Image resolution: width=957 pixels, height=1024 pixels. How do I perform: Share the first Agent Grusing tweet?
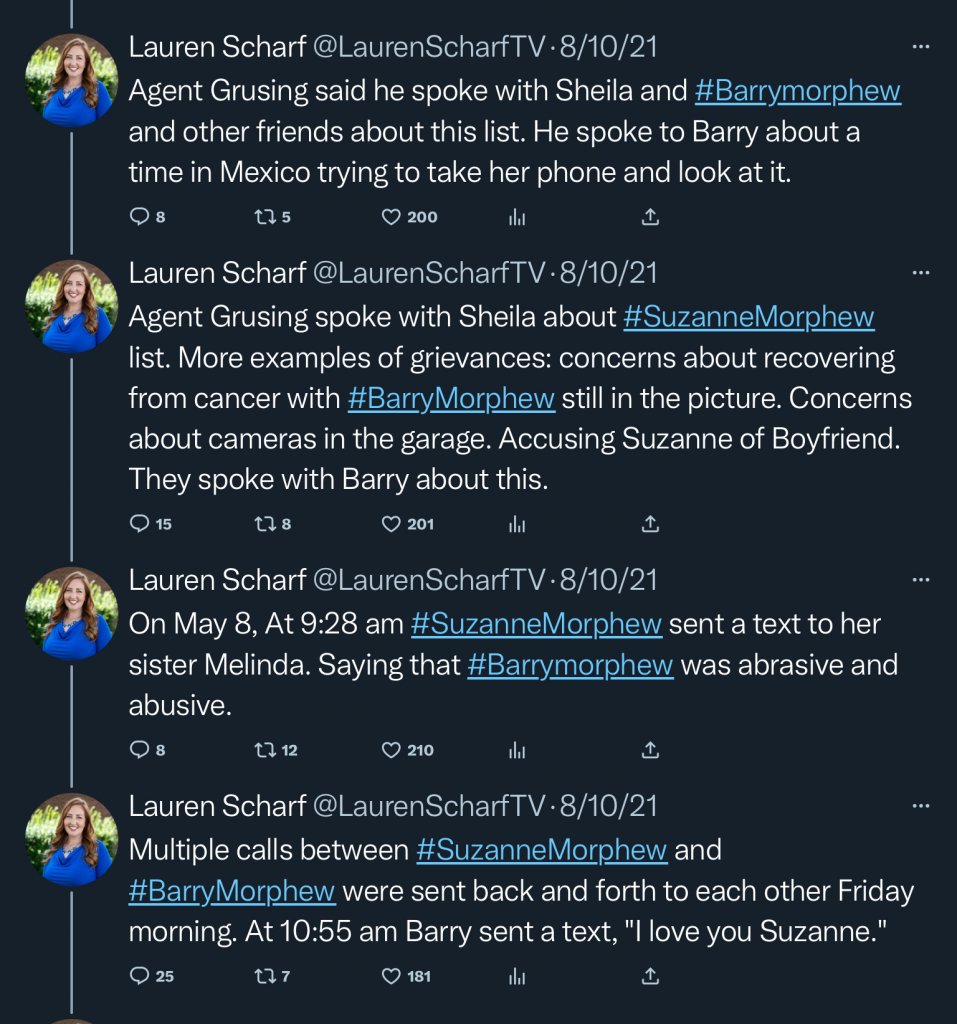pos(649,217)
